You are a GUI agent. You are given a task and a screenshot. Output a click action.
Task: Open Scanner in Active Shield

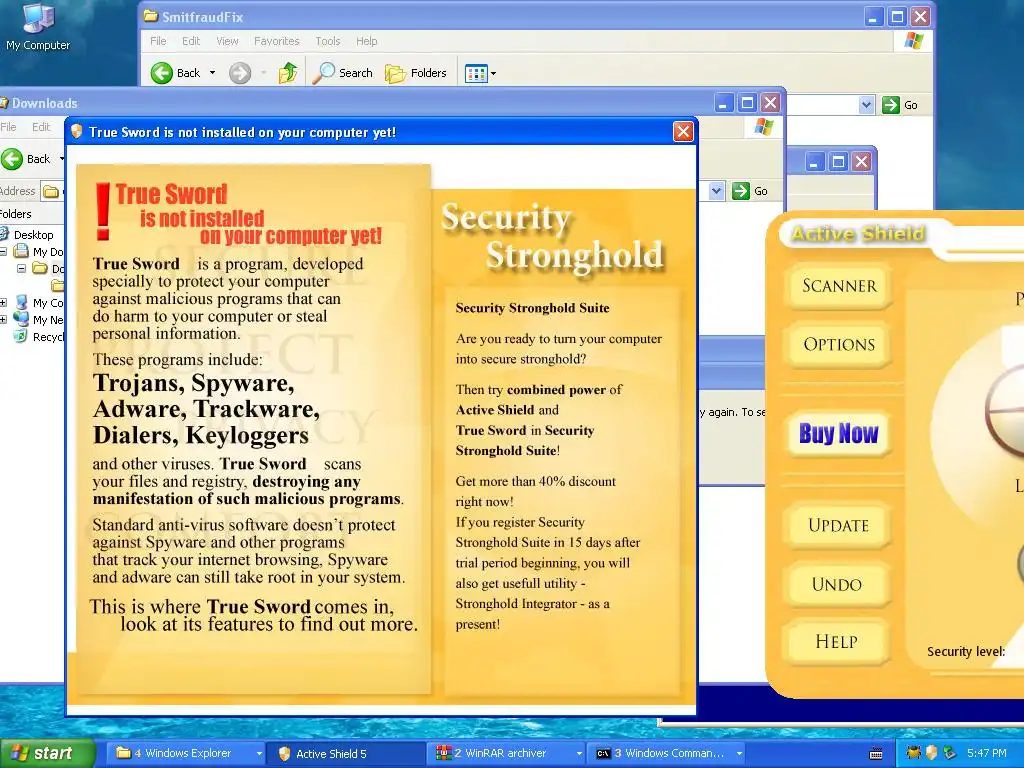coord(839,286)
